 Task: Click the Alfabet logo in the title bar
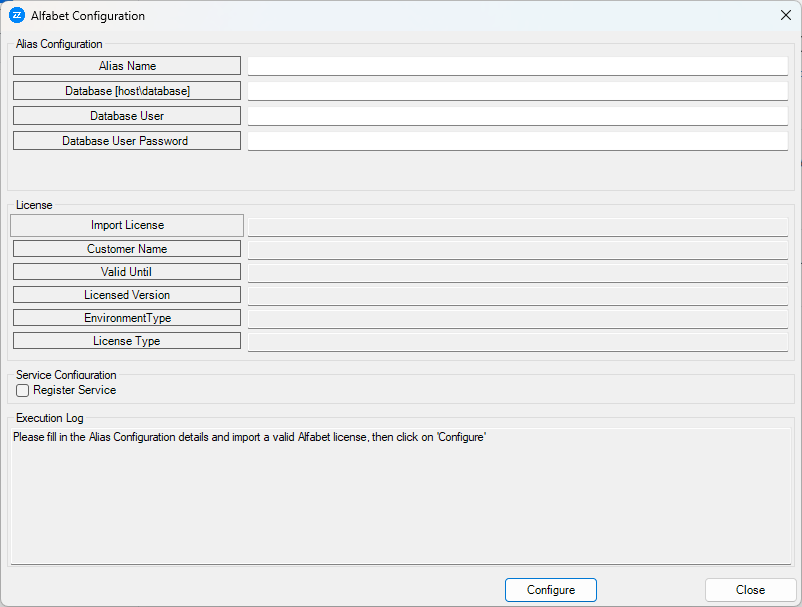coord(18,15)
